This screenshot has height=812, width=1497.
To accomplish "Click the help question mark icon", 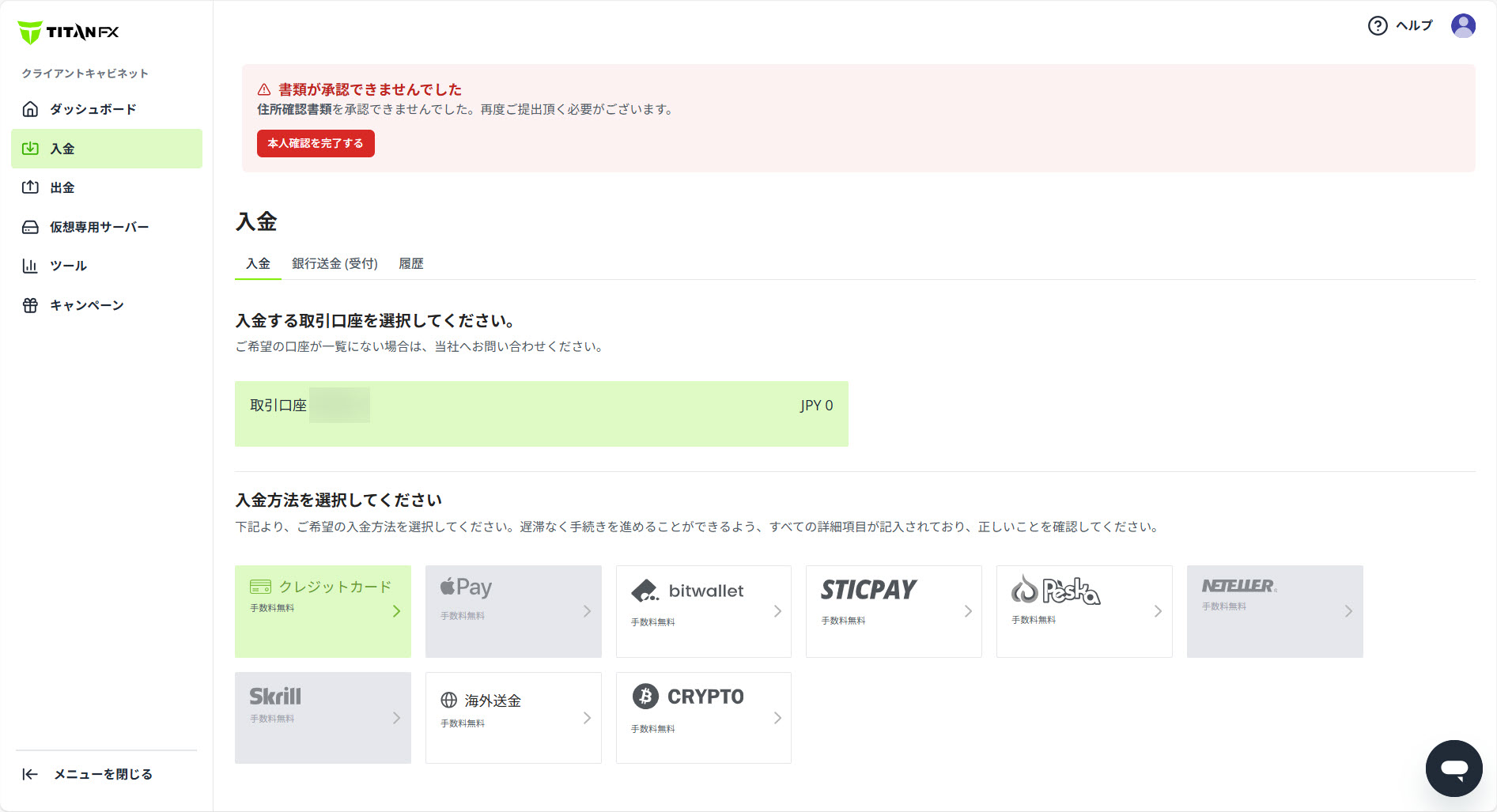I will pos(1377,26).
